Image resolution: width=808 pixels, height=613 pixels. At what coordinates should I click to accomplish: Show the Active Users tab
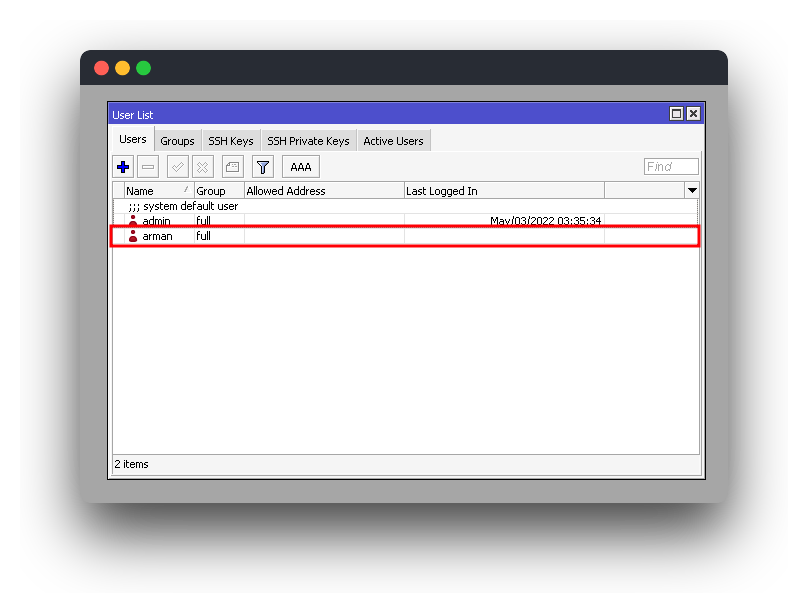pyautogui.click(x=393, y=141)
